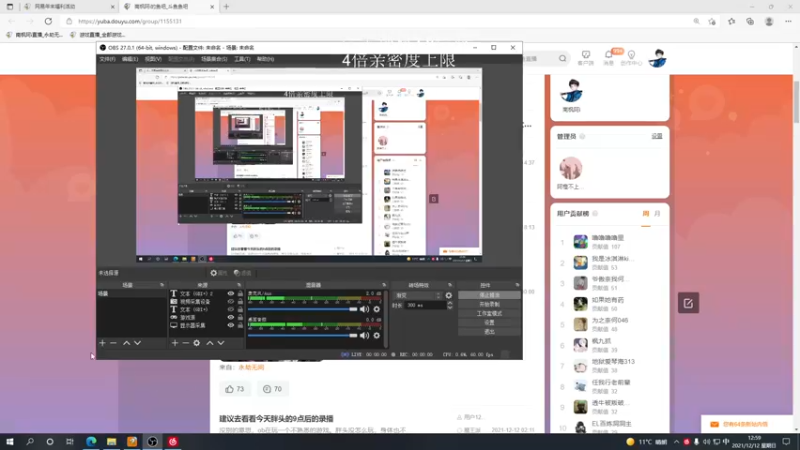The height and width of the screenshot is (450, 800).
Task: Mute the desktop audio speaker icon
Action: coord(364,335)
